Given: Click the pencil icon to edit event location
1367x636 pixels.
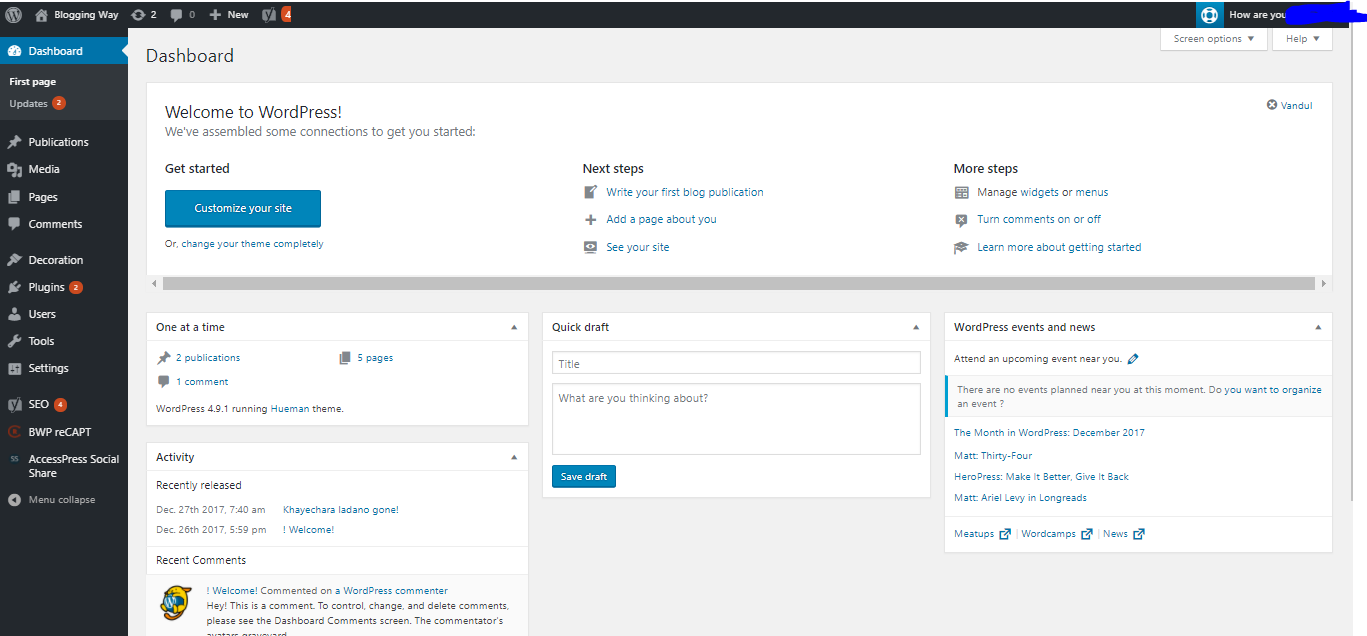Looking at the screenshot, I should [x=1133, y=359].
